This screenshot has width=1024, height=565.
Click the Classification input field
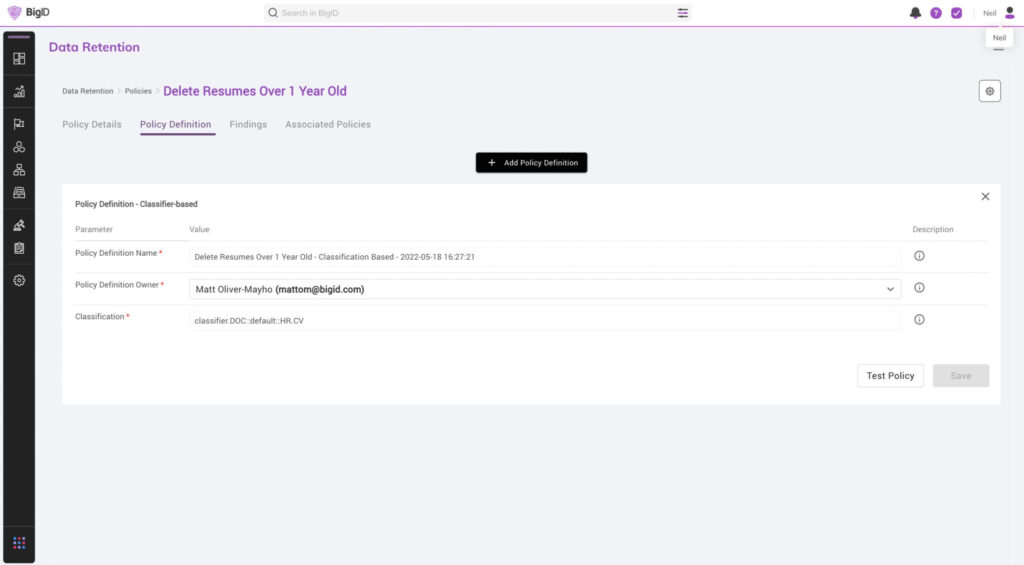(x=545, y=320)
